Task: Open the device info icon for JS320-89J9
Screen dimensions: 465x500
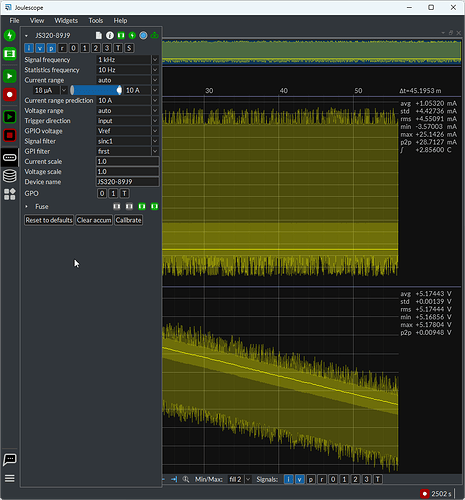Action: coord(110,35)
